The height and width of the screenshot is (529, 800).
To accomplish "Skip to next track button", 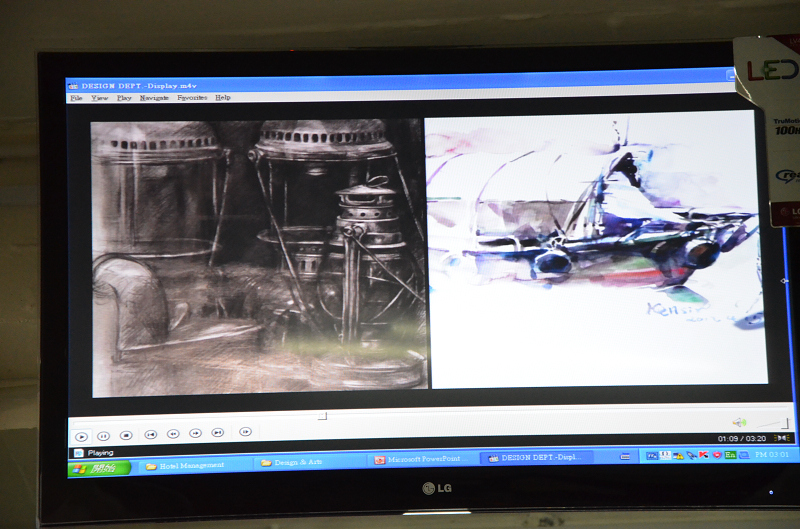I will click(x=218, y=433).
